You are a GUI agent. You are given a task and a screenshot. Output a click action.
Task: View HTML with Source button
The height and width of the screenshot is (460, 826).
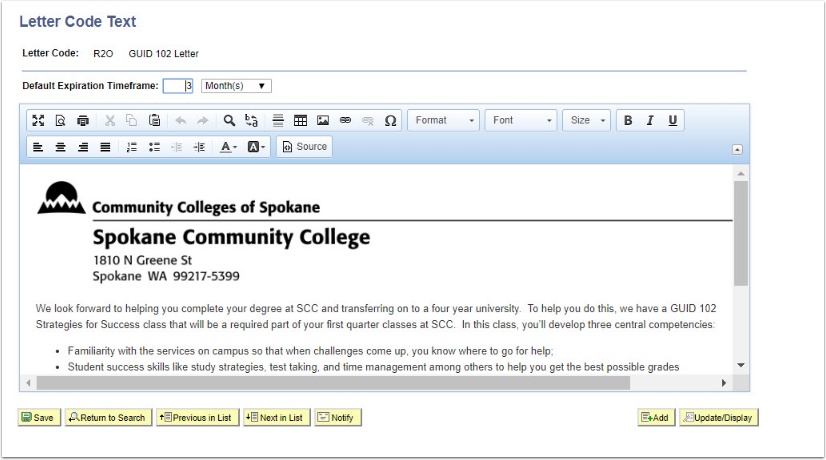tap(304, 146)
